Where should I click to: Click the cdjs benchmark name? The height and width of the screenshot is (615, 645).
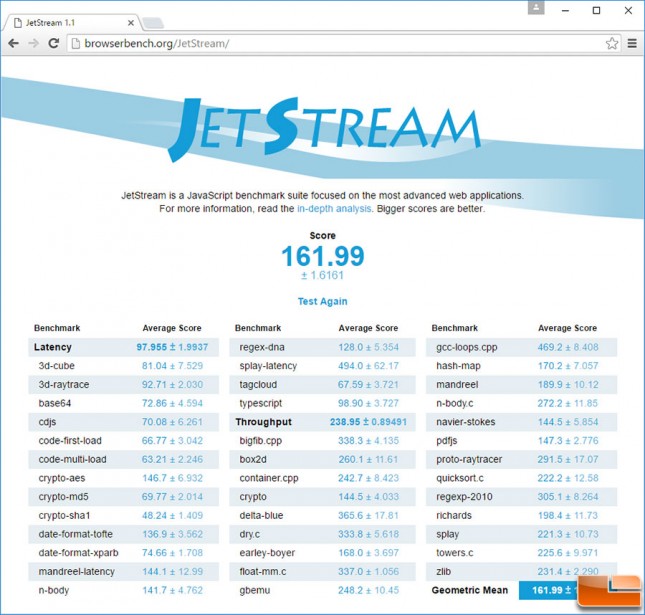coord(47,422)
